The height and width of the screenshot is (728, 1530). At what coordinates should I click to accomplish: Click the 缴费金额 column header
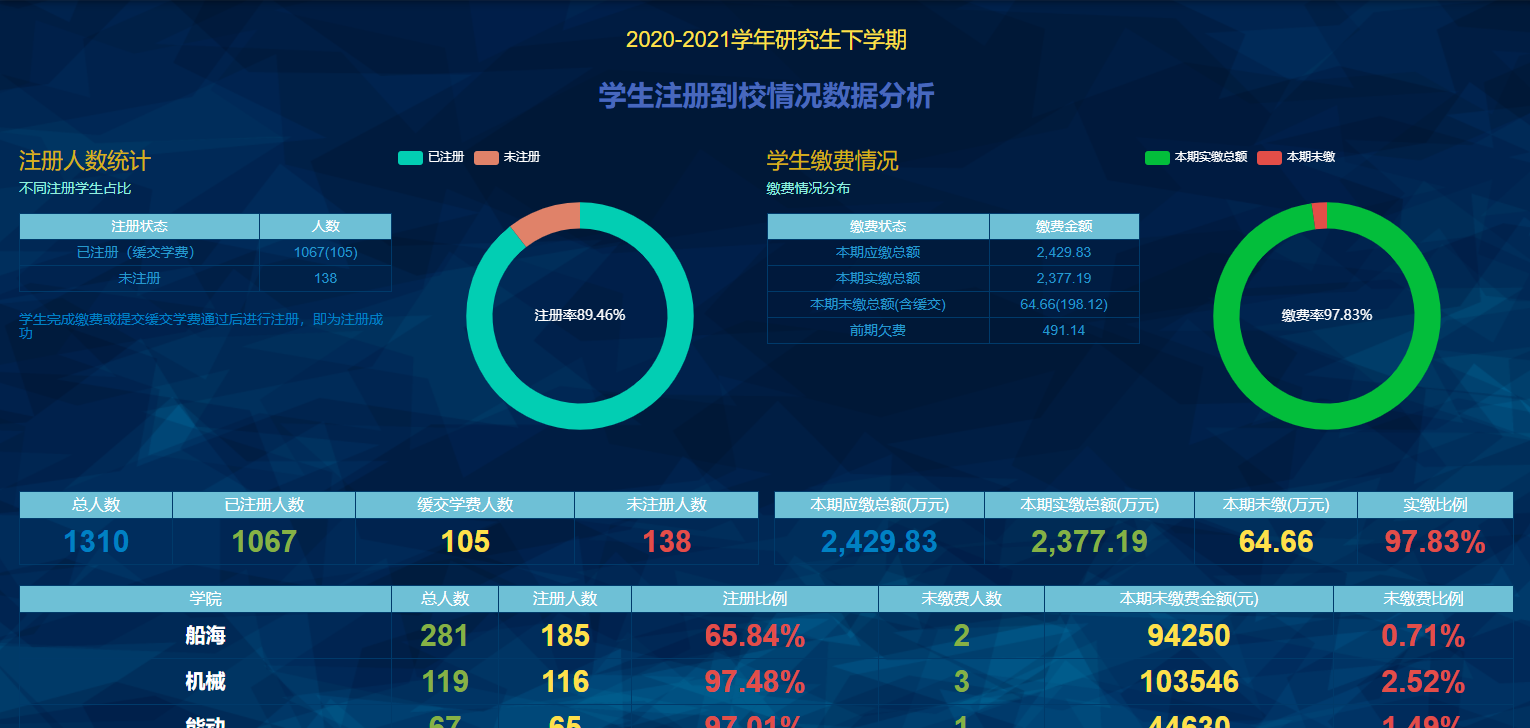1064,226
